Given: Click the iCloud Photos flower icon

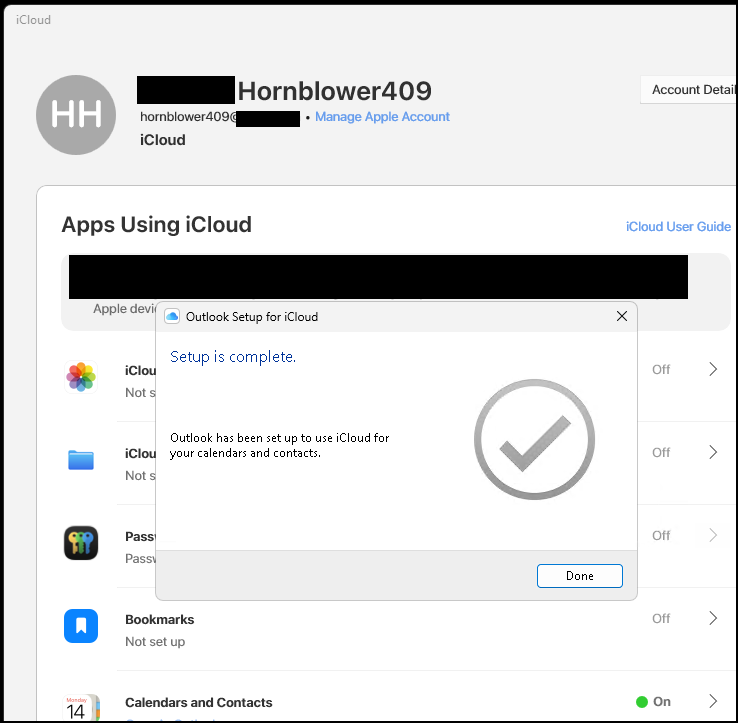Looking at the screenshot, I should pos(81,377).
